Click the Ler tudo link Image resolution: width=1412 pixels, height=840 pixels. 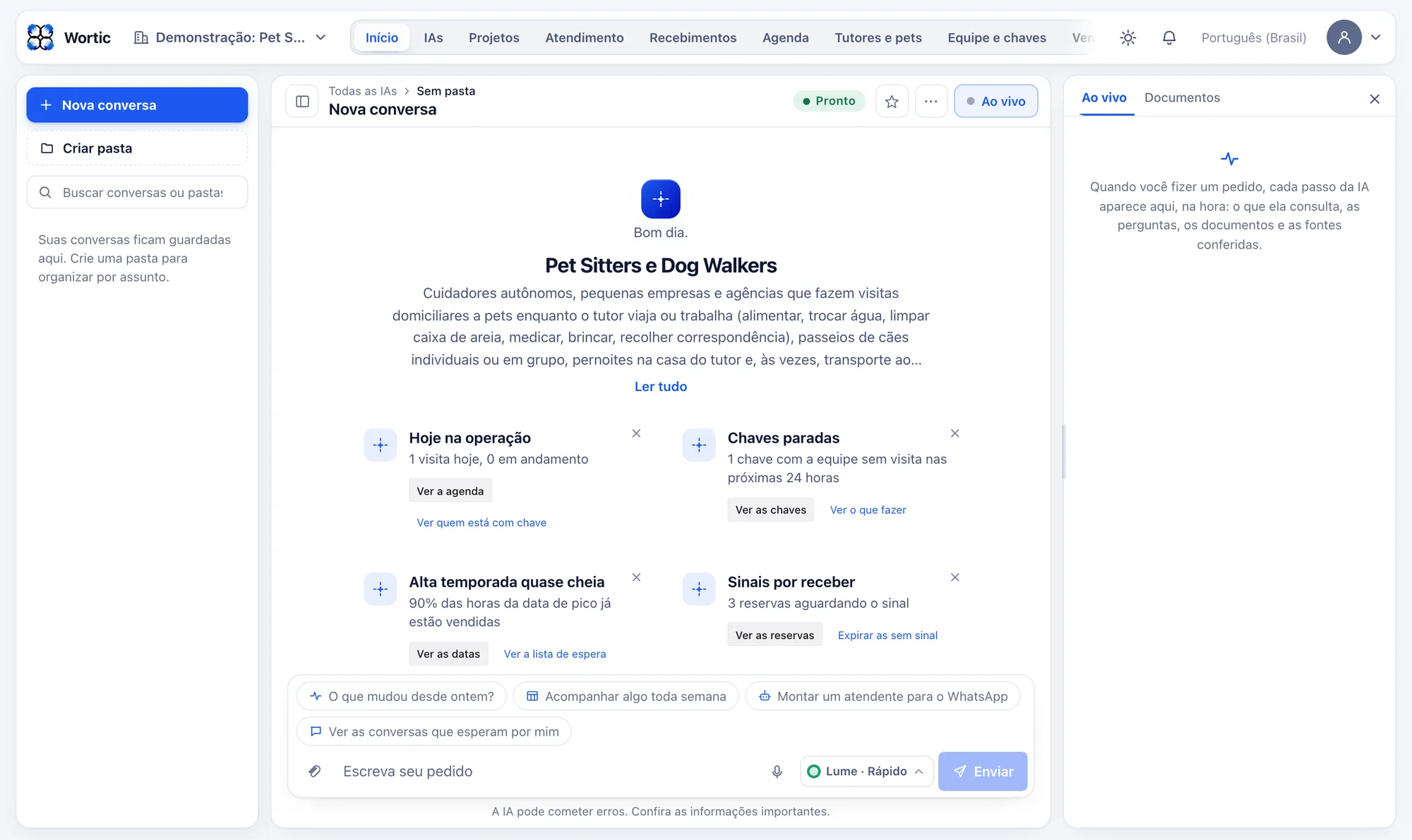[x=661, y=386]
